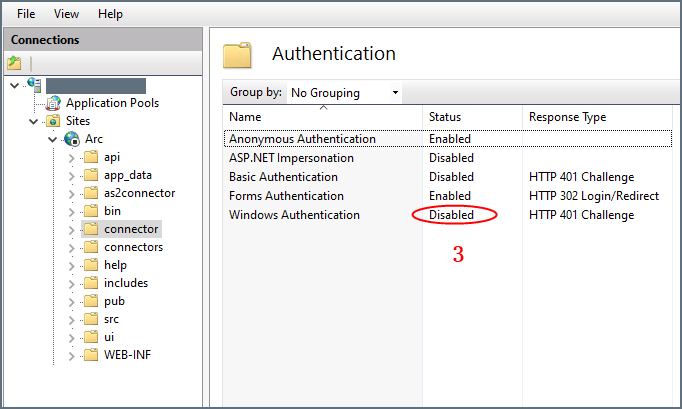Open the Group by dropdown
The width and height of the screenshot is (682, 409).
coord(344,93)
